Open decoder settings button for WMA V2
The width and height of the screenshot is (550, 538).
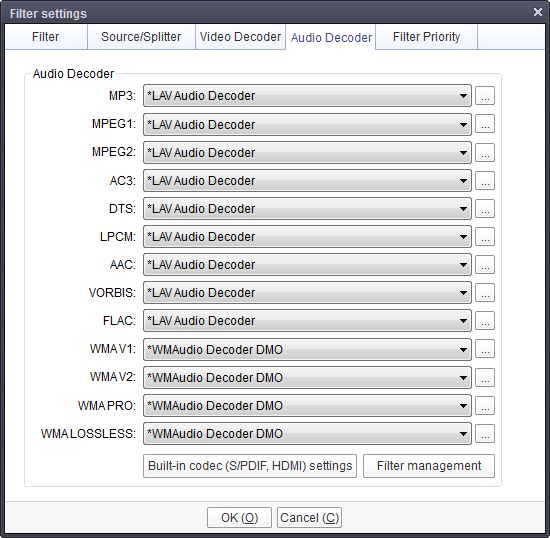click(x=485, y=377)
